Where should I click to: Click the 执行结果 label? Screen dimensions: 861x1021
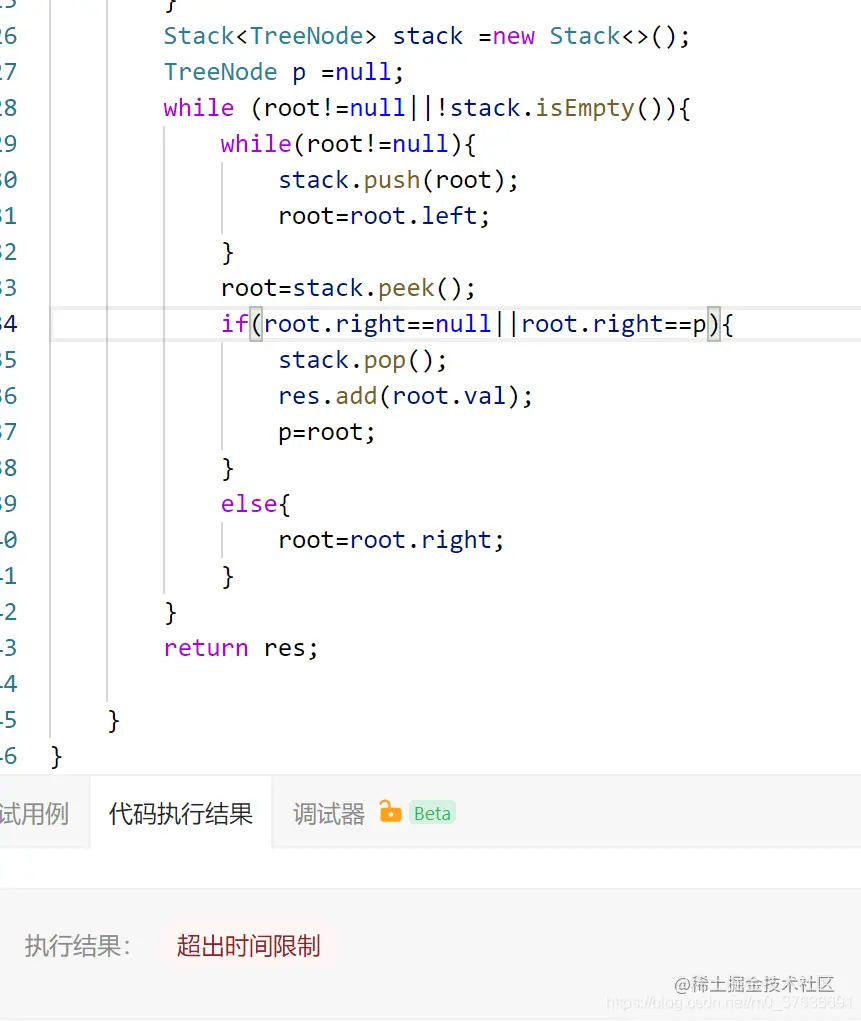78,945
